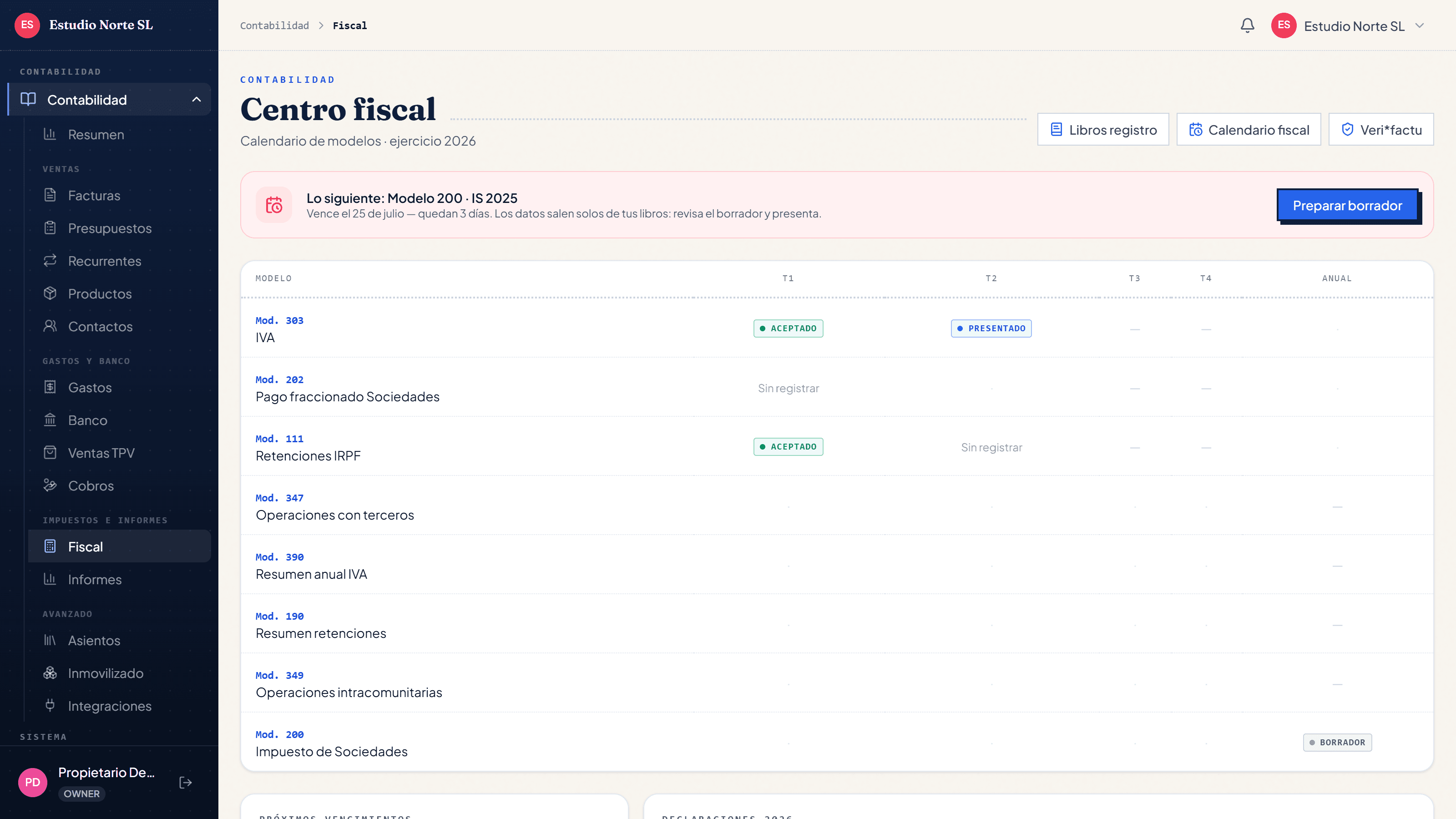This screenshot has width=1456, height=819.
Task: Click the T2 PRESENTADO badge for Mod. 303
Action: (991, 329)
